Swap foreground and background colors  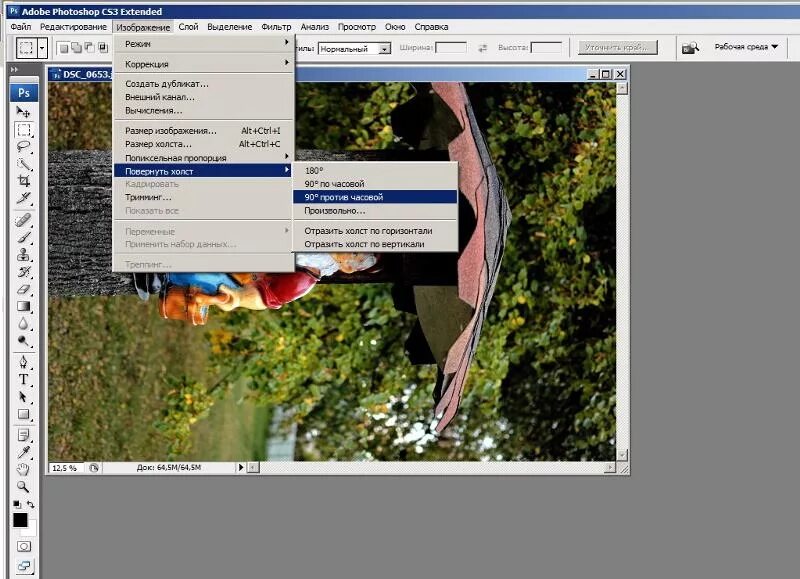click(31, 504)
